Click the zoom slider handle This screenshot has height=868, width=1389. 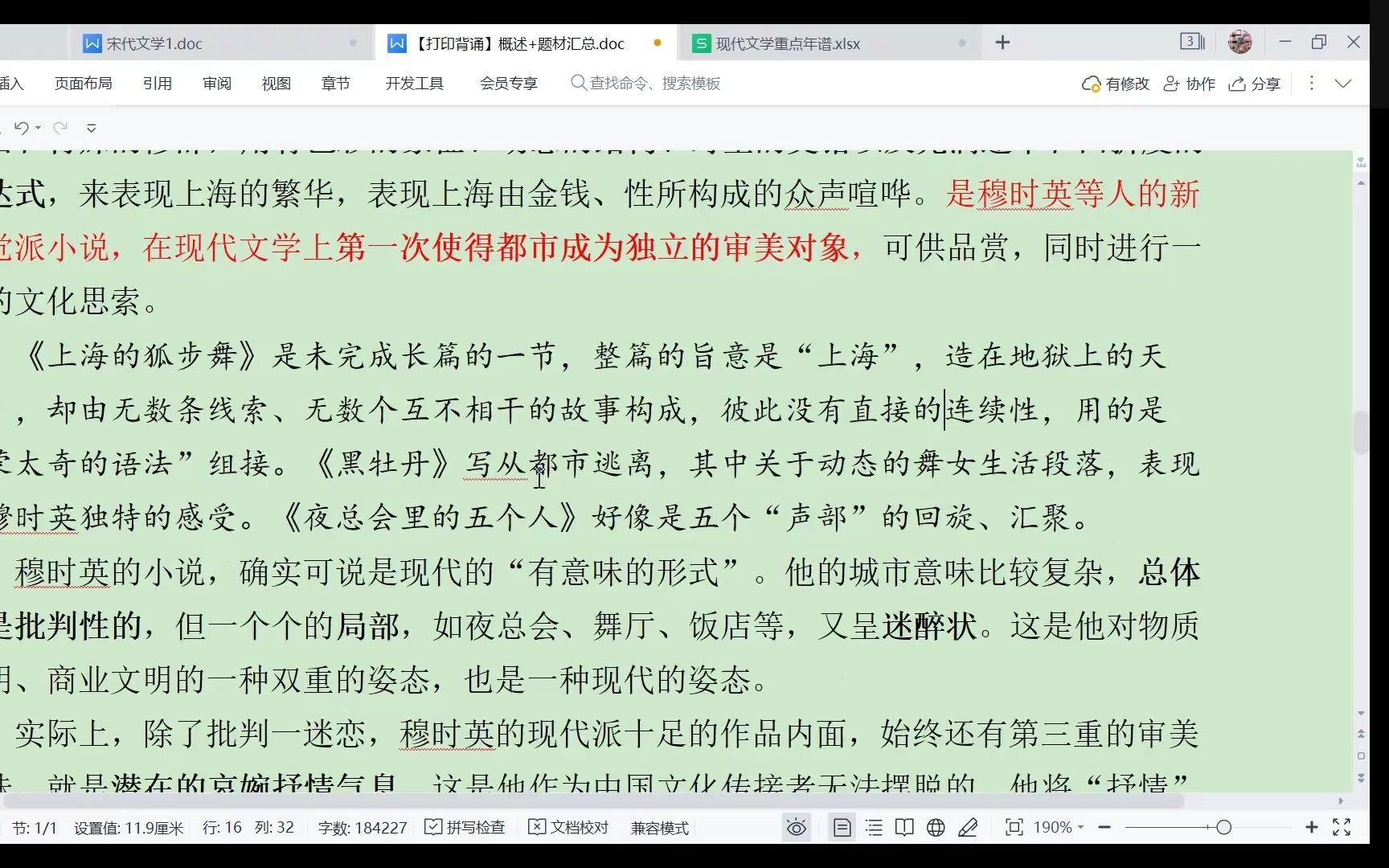tap(1223, 827)
